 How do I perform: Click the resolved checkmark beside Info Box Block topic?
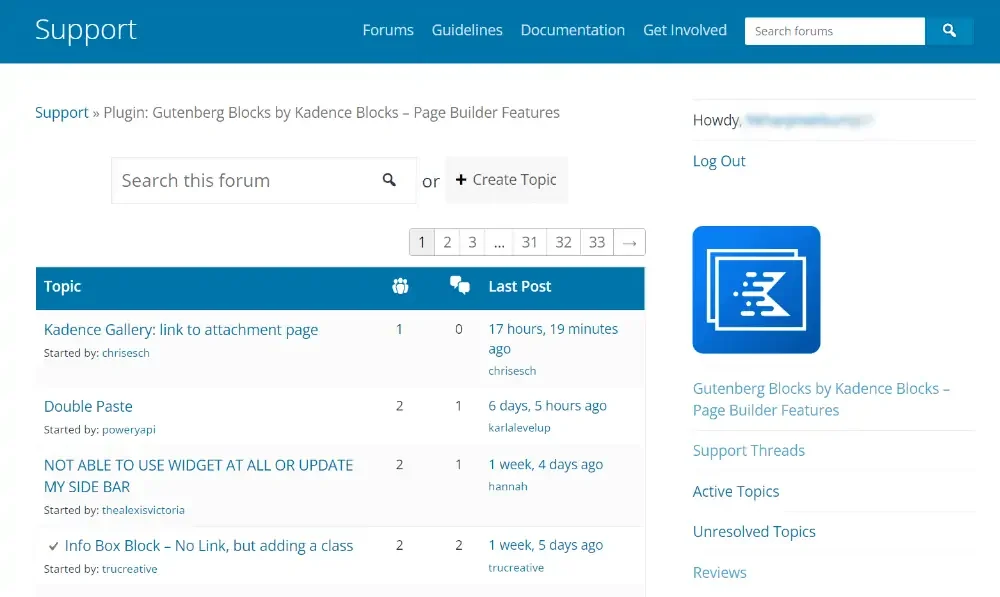tap(53, 545)
